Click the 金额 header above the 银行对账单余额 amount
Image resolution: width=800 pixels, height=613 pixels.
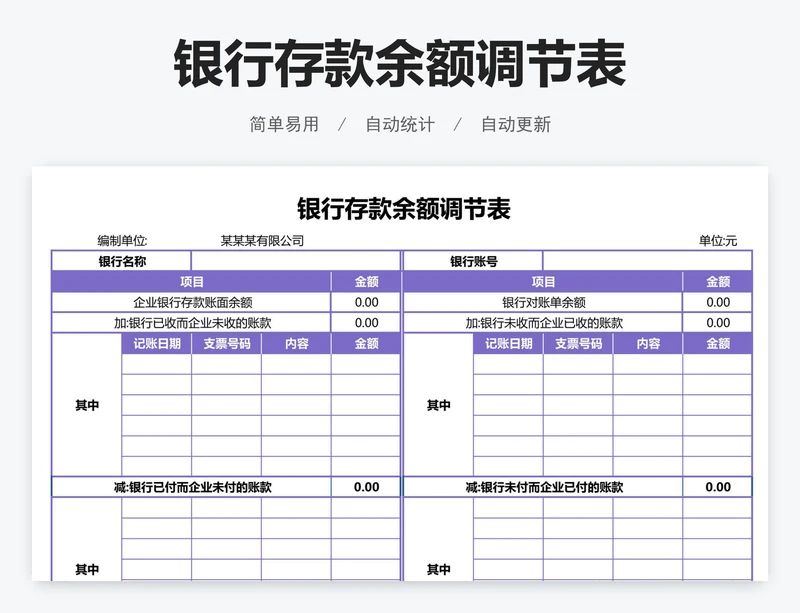click(x=718, y=282)
